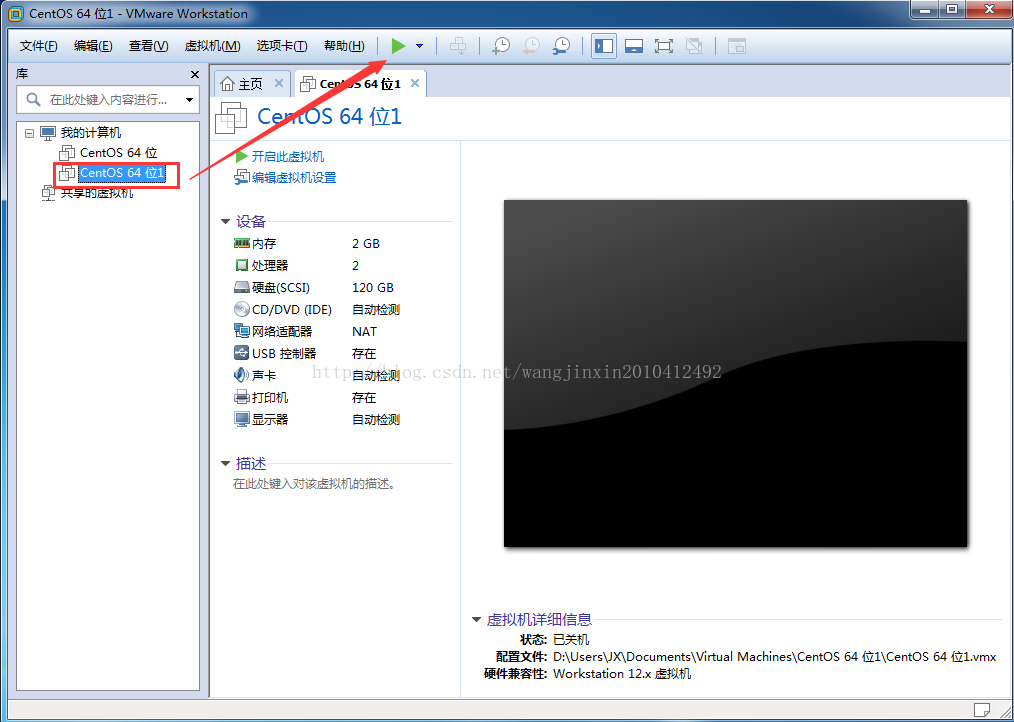Select 共享的虚拟机 in the library tree
This screenshot has height=722, width=1014.
(x=97, y=192)
